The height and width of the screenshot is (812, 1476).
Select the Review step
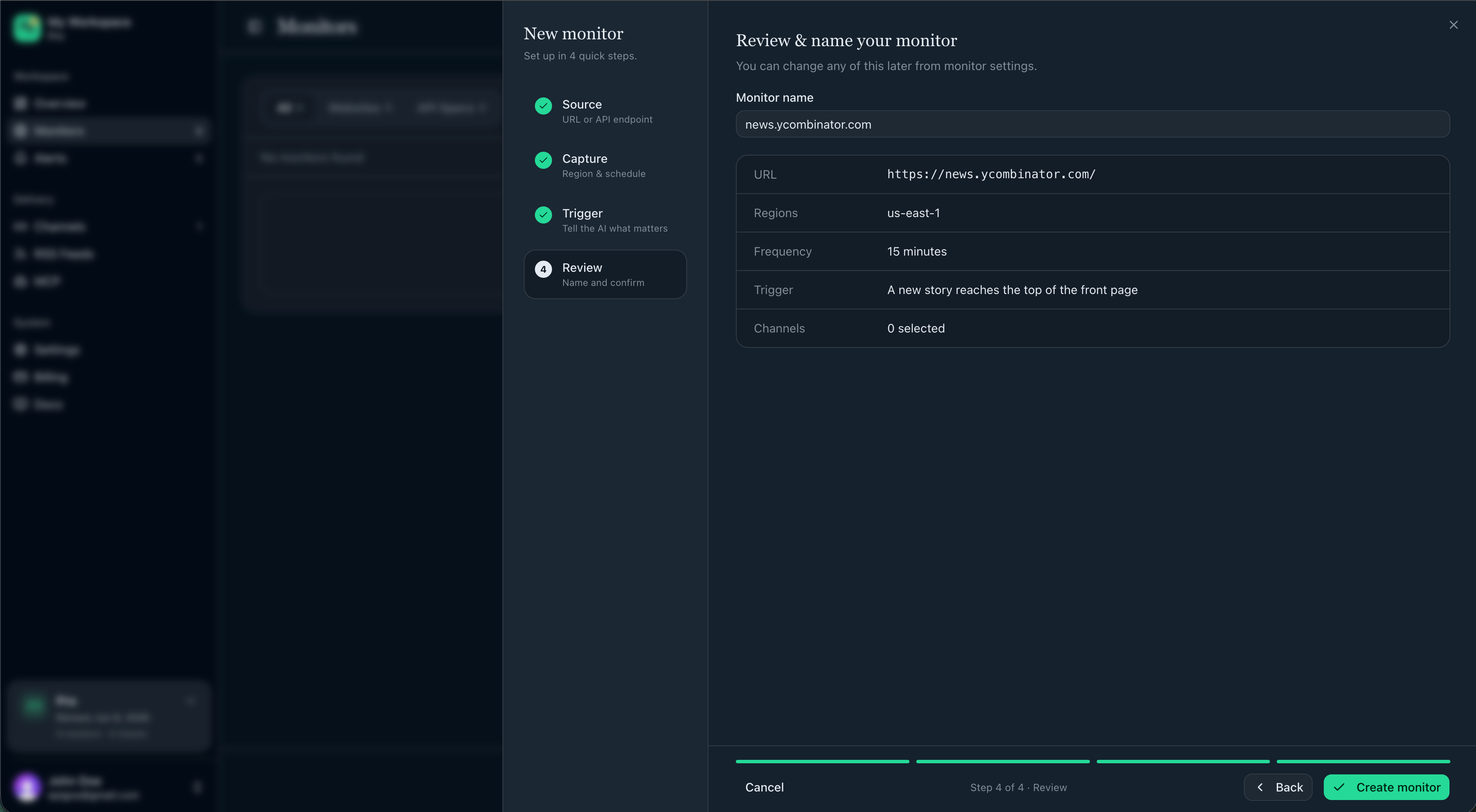(x=605, y=274)
